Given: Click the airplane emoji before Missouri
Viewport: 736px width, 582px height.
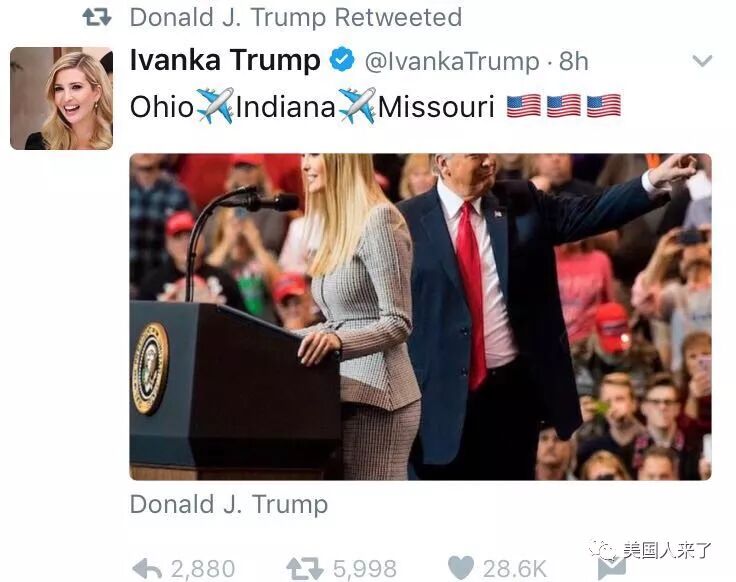Looking at the screenshot, I should click(x=357, y=106).
